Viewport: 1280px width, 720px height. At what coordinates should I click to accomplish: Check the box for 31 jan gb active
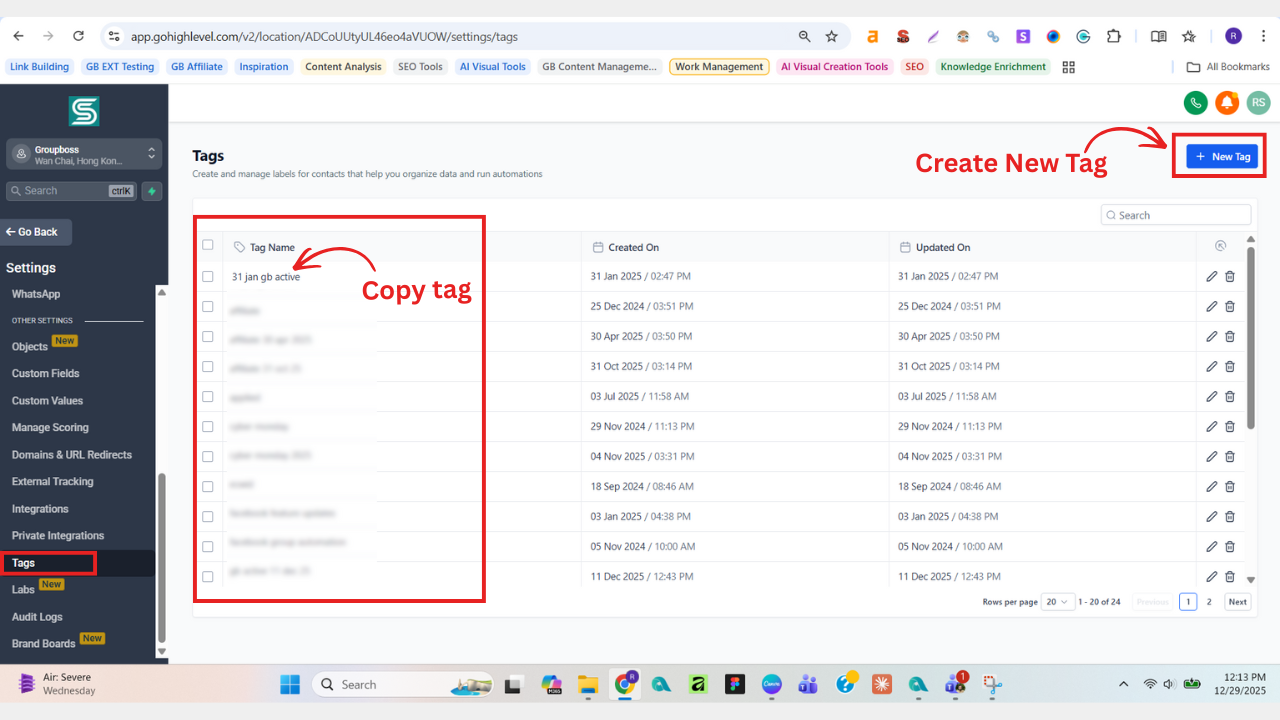(208, 276)
